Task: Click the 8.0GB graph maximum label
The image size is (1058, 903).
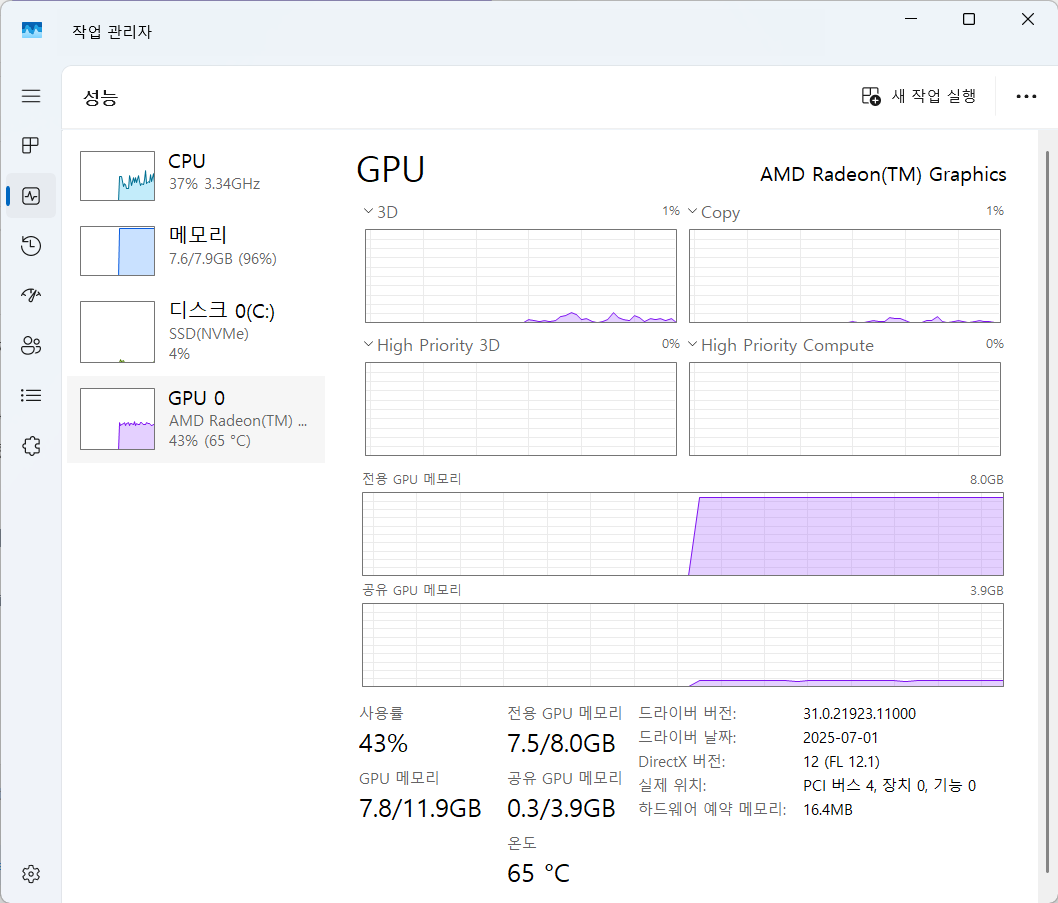Action: click(x=986, y=480)
